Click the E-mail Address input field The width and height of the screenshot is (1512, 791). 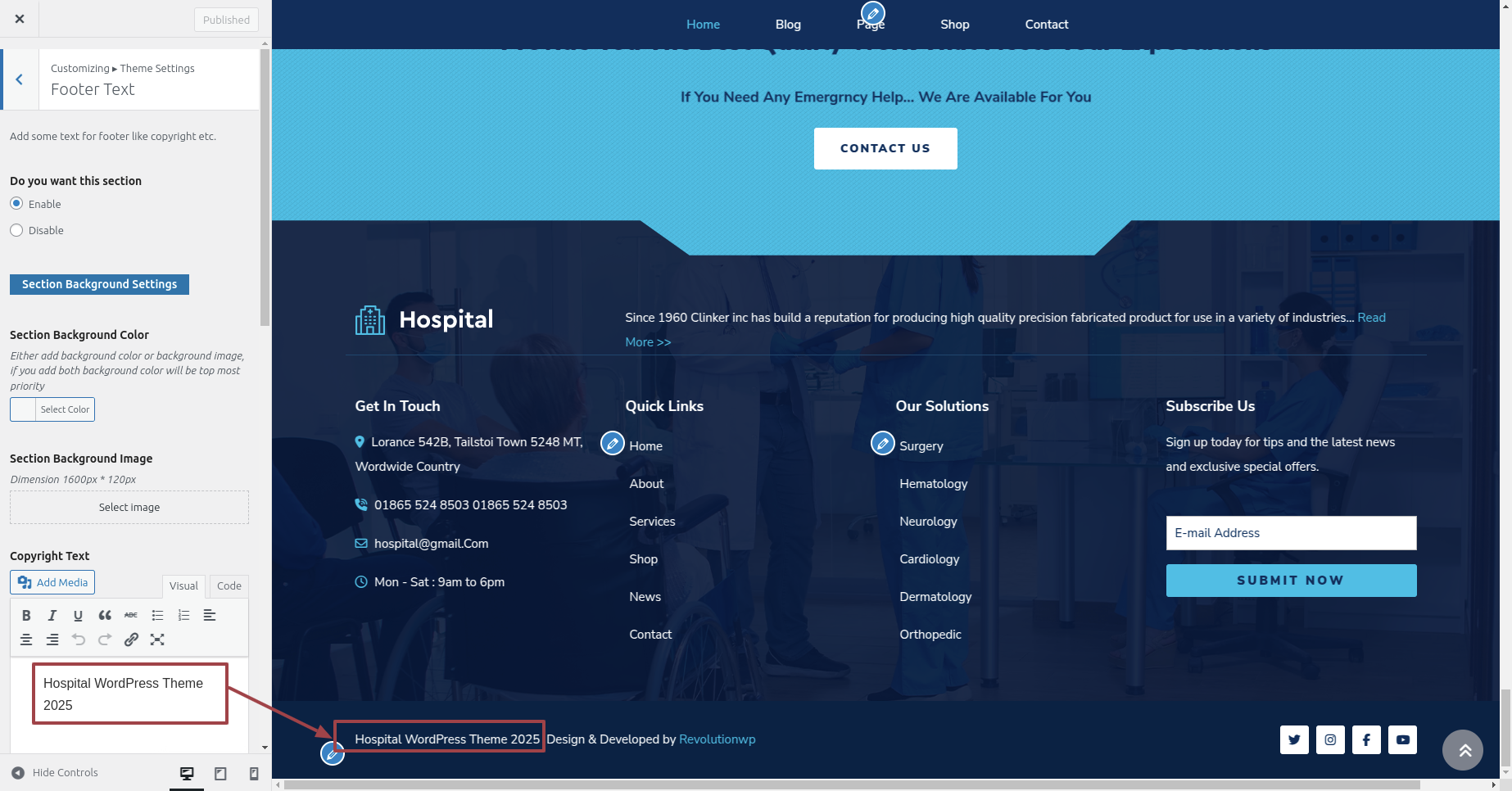[x=1291, y=533]
